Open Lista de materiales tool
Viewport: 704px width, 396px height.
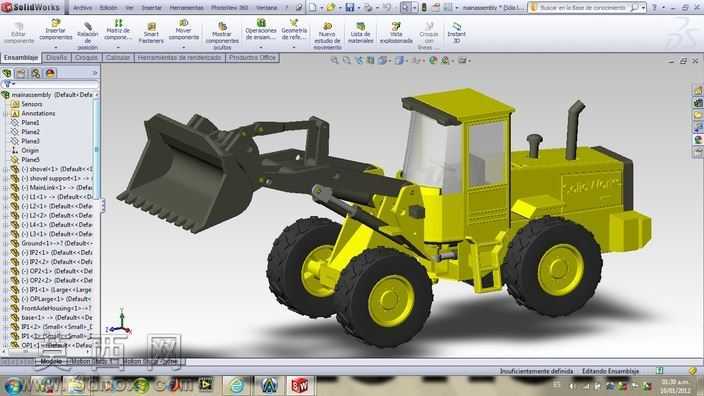[361, 33]
